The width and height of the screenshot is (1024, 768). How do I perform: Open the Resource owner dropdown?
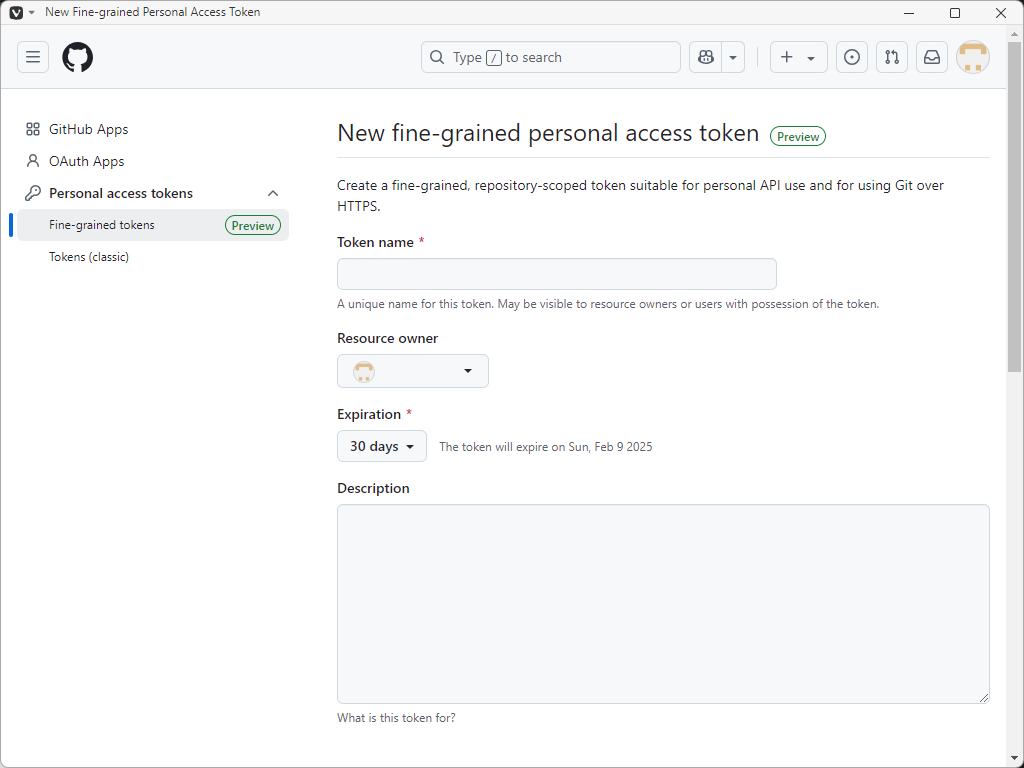click(x=412, y=371)
